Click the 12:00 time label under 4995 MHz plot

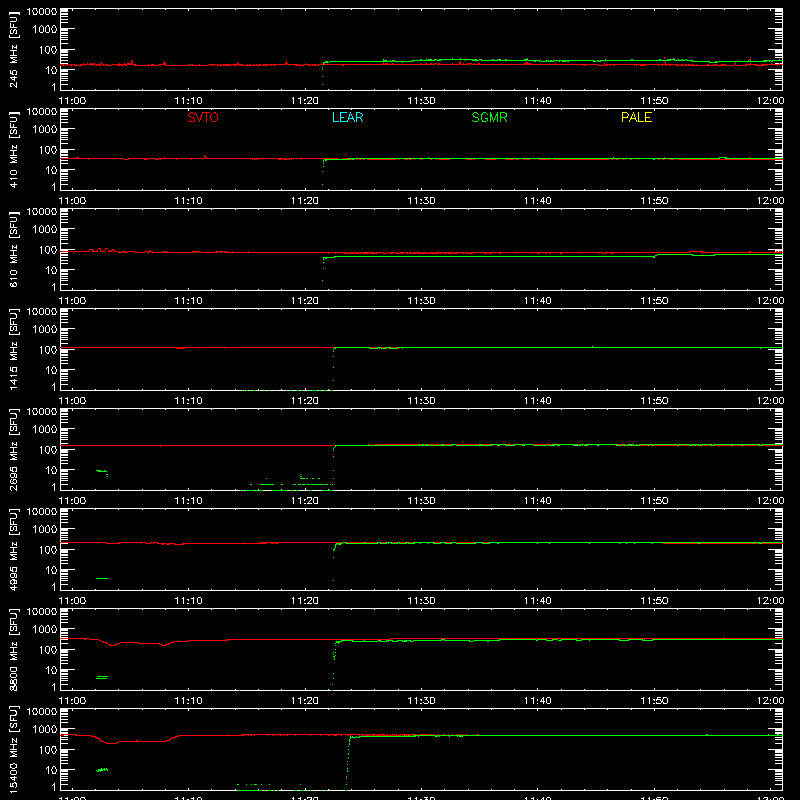pyautogui.click(x=770, y=601)
